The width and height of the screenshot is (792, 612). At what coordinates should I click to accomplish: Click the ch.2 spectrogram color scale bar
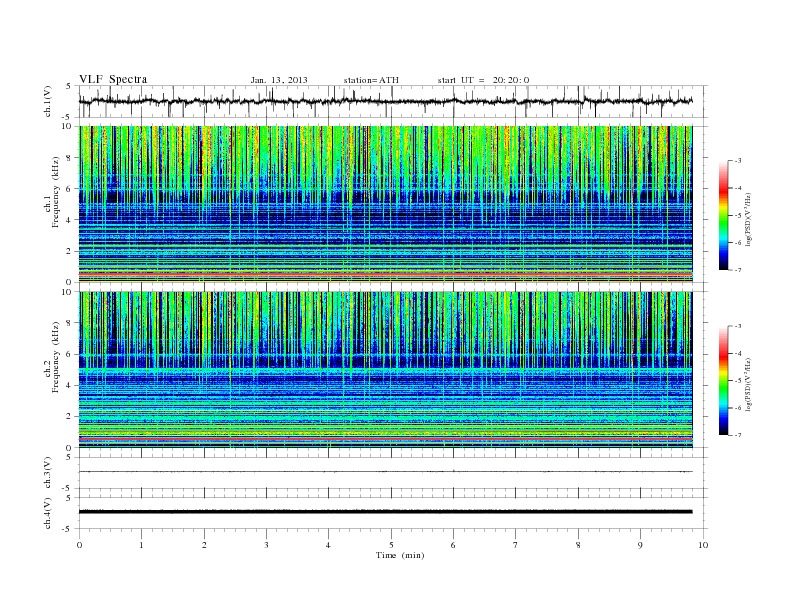pyautogui.click(x=724, y=381)
